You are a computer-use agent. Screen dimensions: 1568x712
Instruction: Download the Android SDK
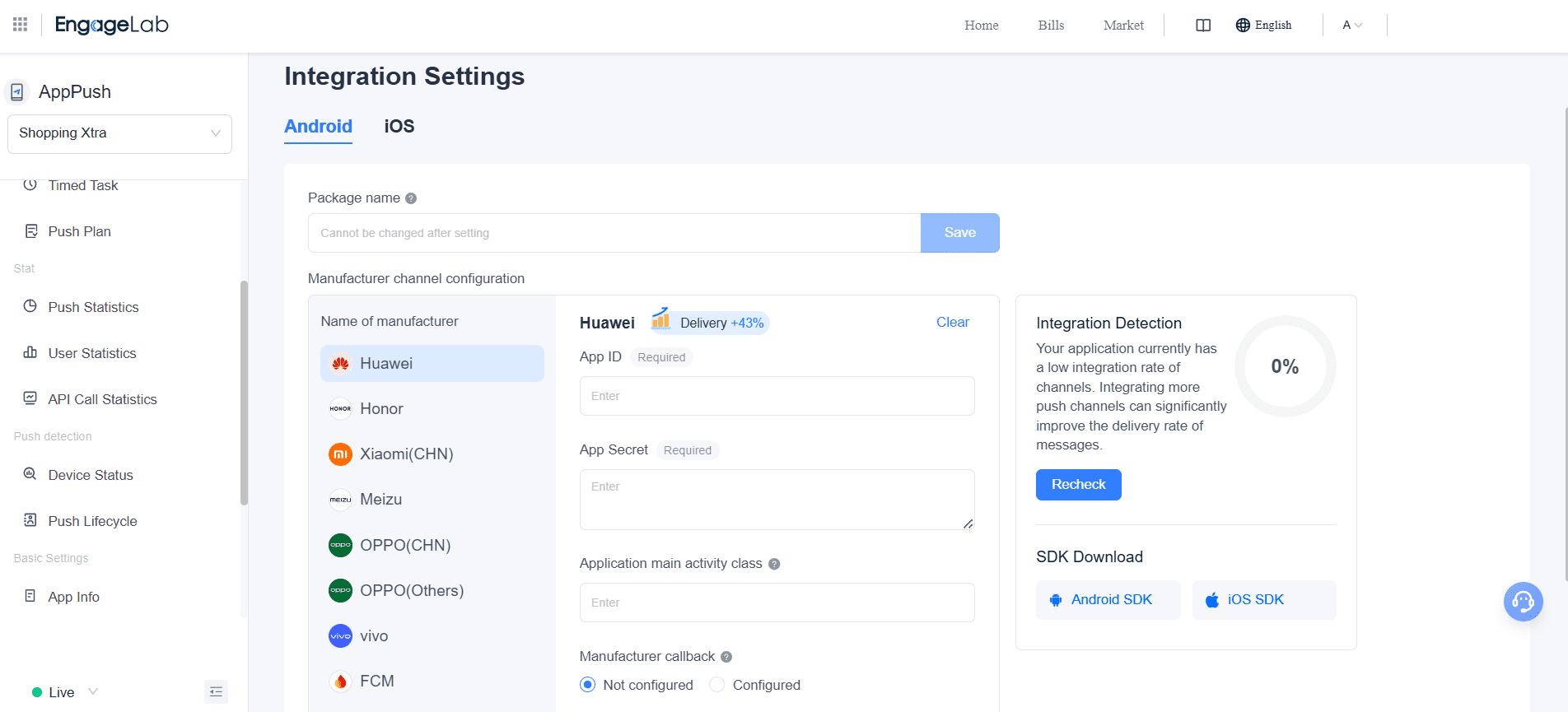[1108, 600]
